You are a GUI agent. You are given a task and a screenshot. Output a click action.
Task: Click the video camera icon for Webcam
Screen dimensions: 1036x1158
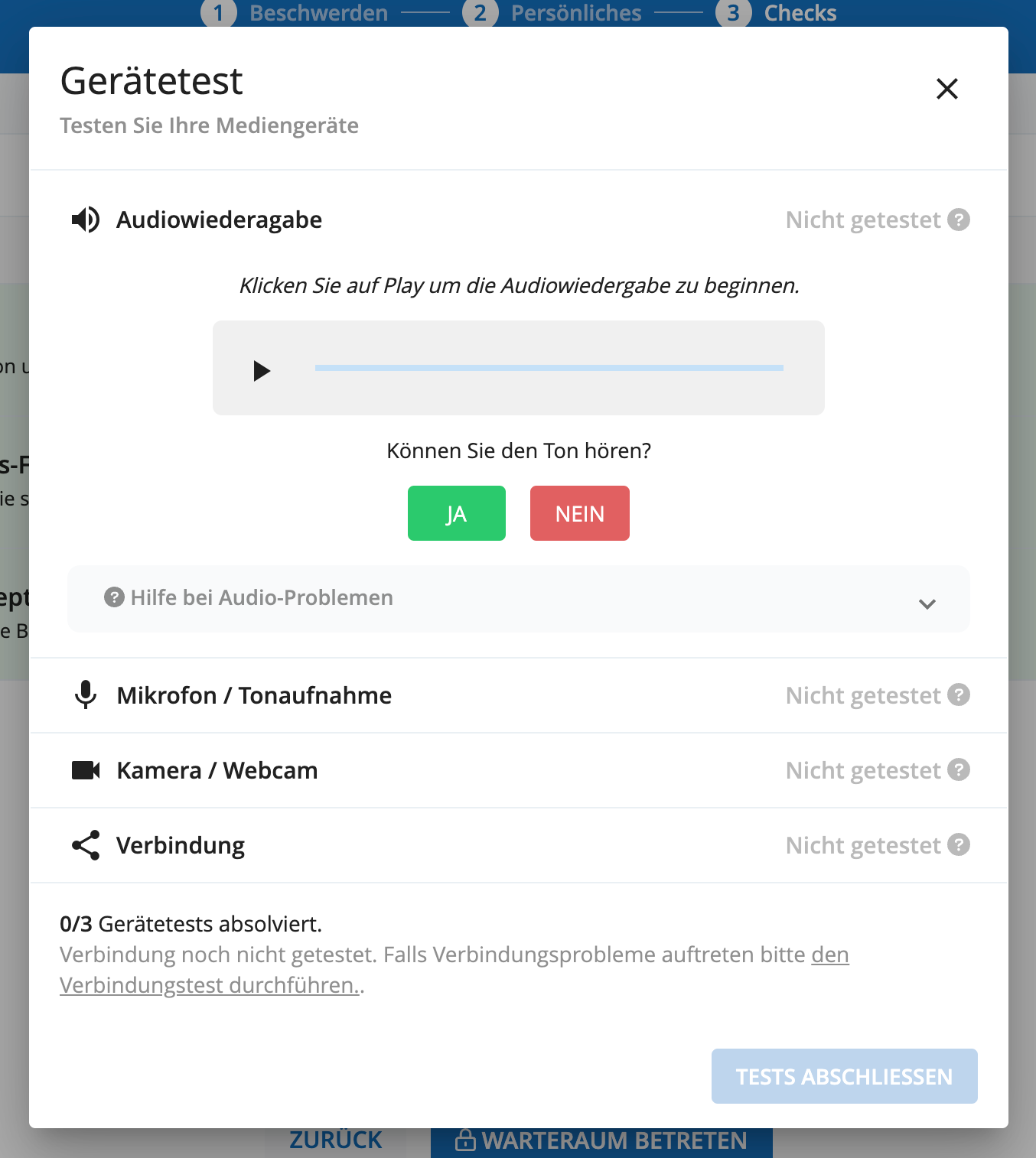pyautogui.click(x=86, y=770)
